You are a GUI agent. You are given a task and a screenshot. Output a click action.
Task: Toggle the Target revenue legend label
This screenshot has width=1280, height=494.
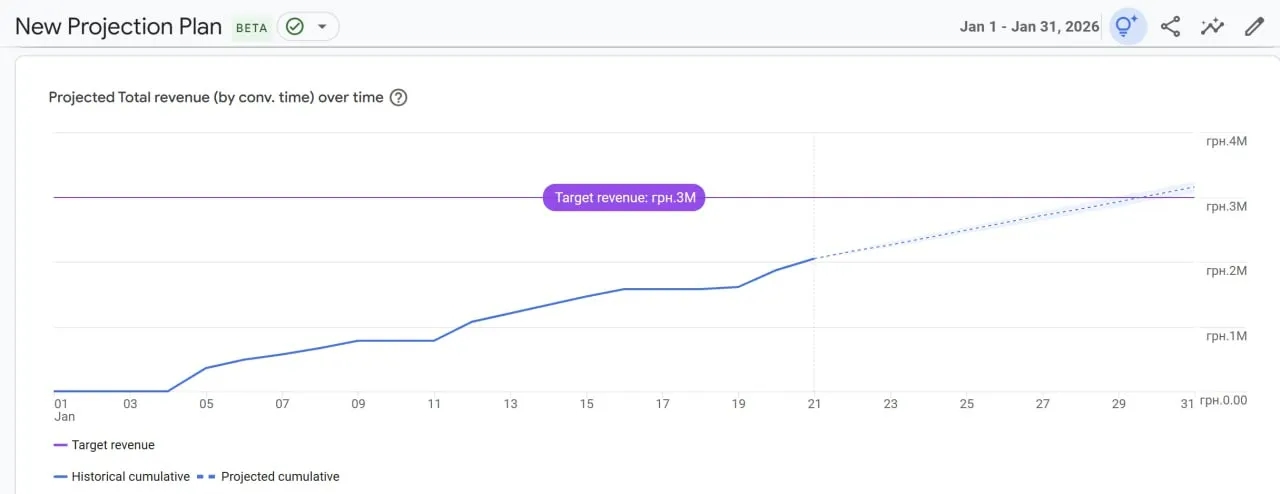pyautogui.click(x=113, y=445)
